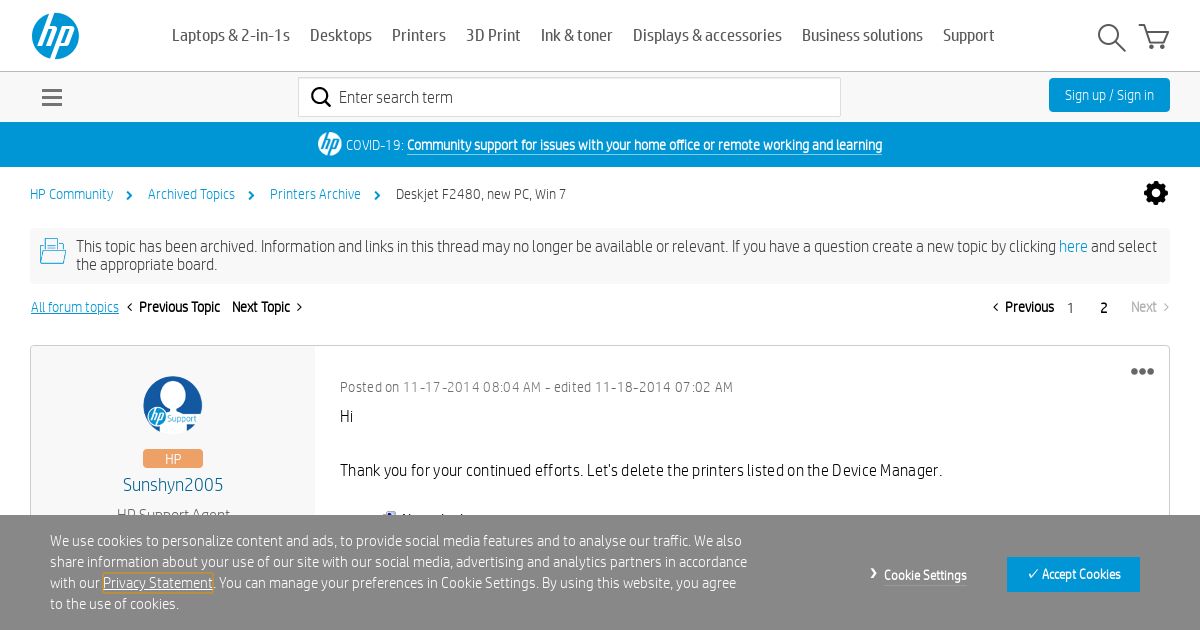Open All forum topics link
Viewport: 1200px width, 630px height.
(x=75, y=307)
